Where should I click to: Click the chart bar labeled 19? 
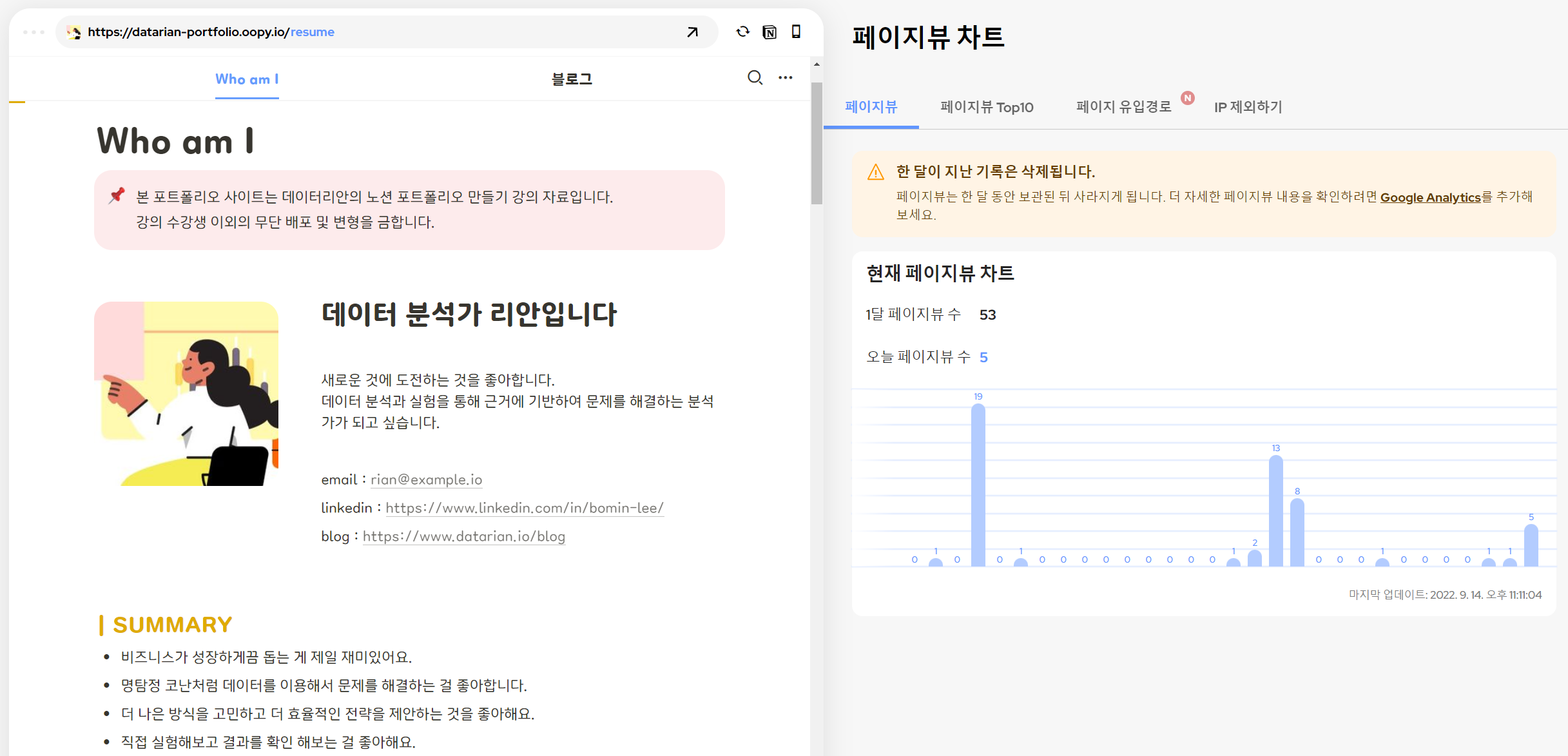[978, 485]
